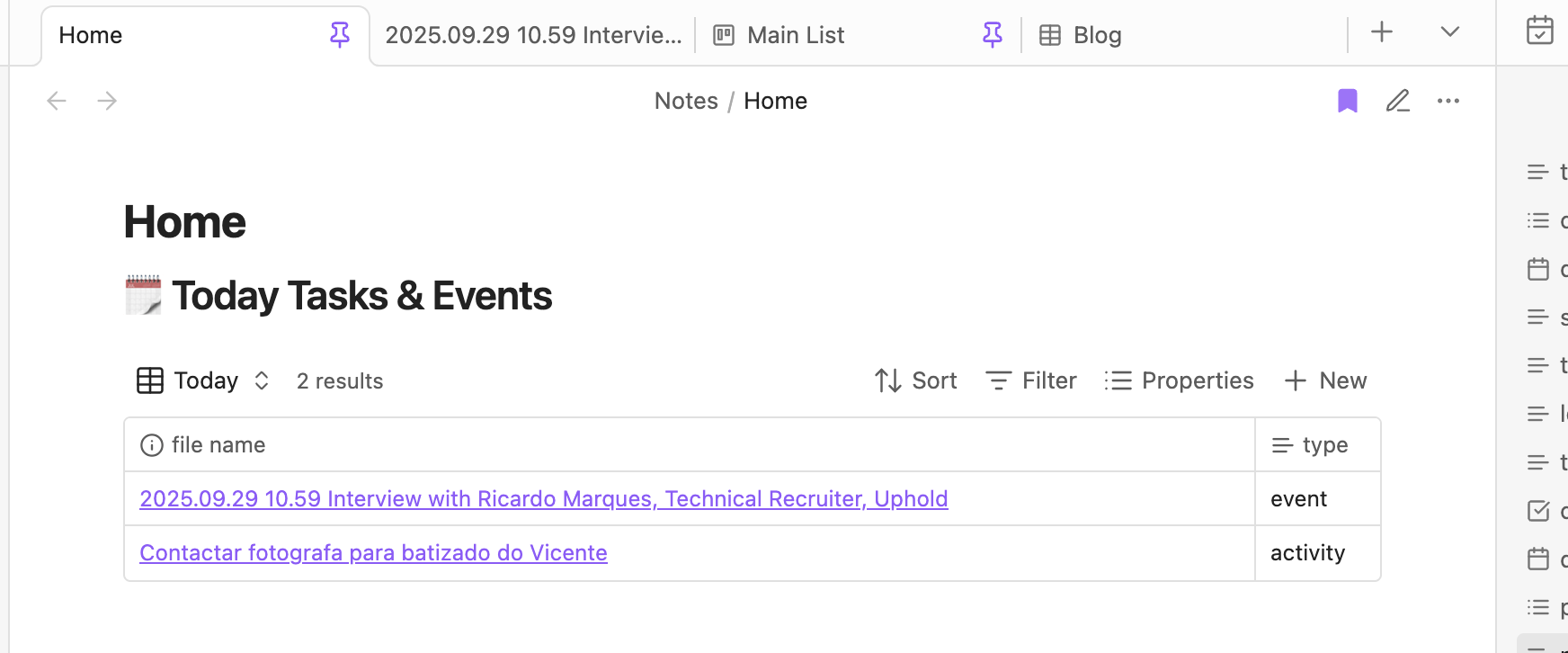Open the more options ellipsis menu
Viewport: 1568px width, 653px height.
click(1448, 101)
